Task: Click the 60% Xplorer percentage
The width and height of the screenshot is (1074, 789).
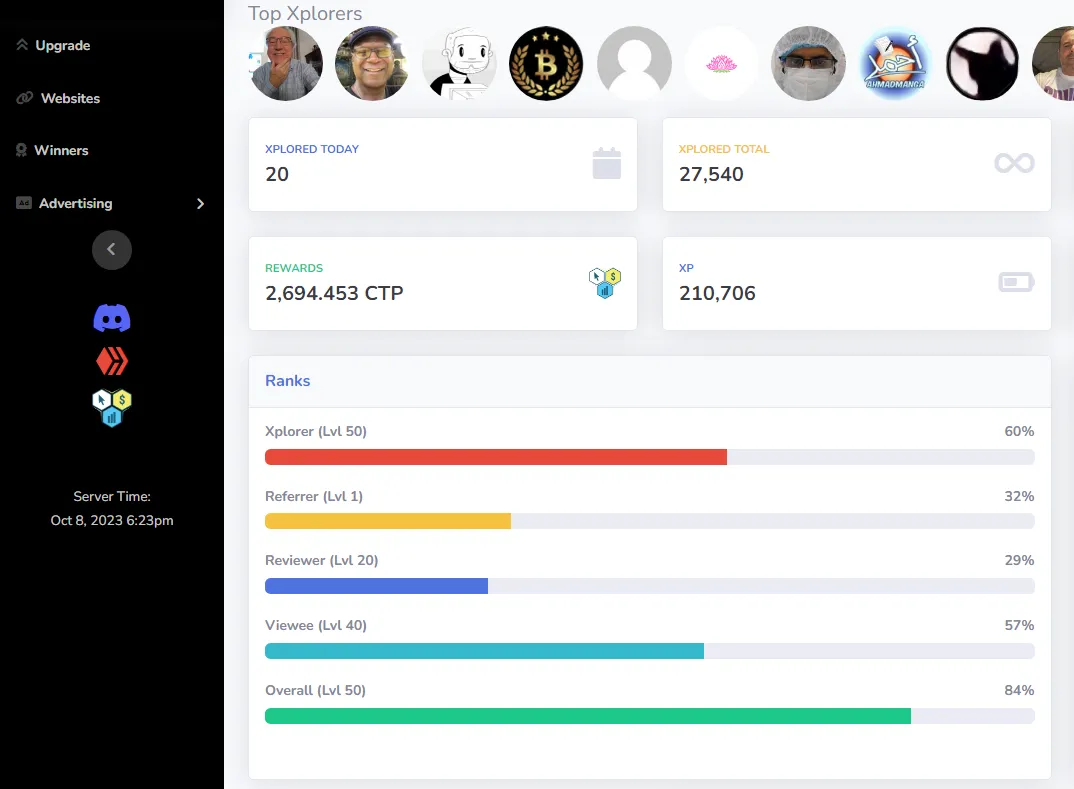Action: point(1019,431)
